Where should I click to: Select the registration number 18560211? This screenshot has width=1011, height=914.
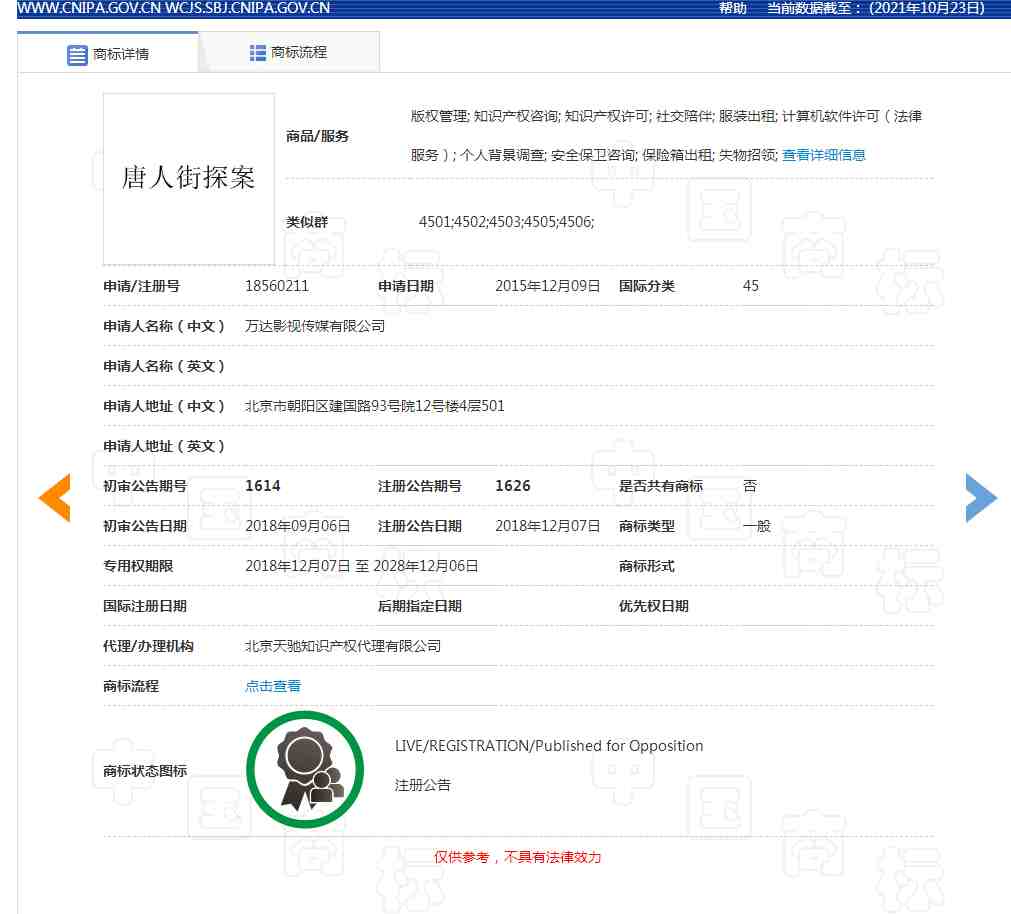pyautogui.click(x=277, y=286)
